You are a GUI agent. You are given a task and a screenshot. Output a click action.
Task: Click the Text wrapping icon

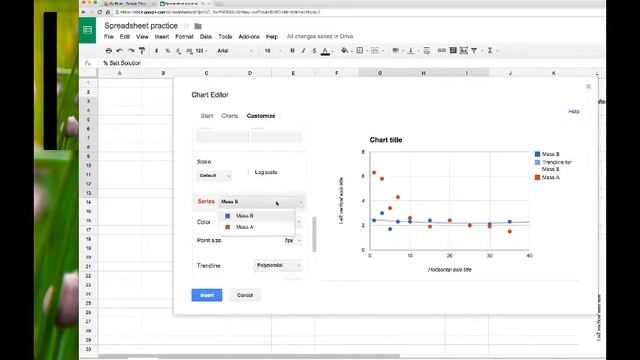[427, 51]
